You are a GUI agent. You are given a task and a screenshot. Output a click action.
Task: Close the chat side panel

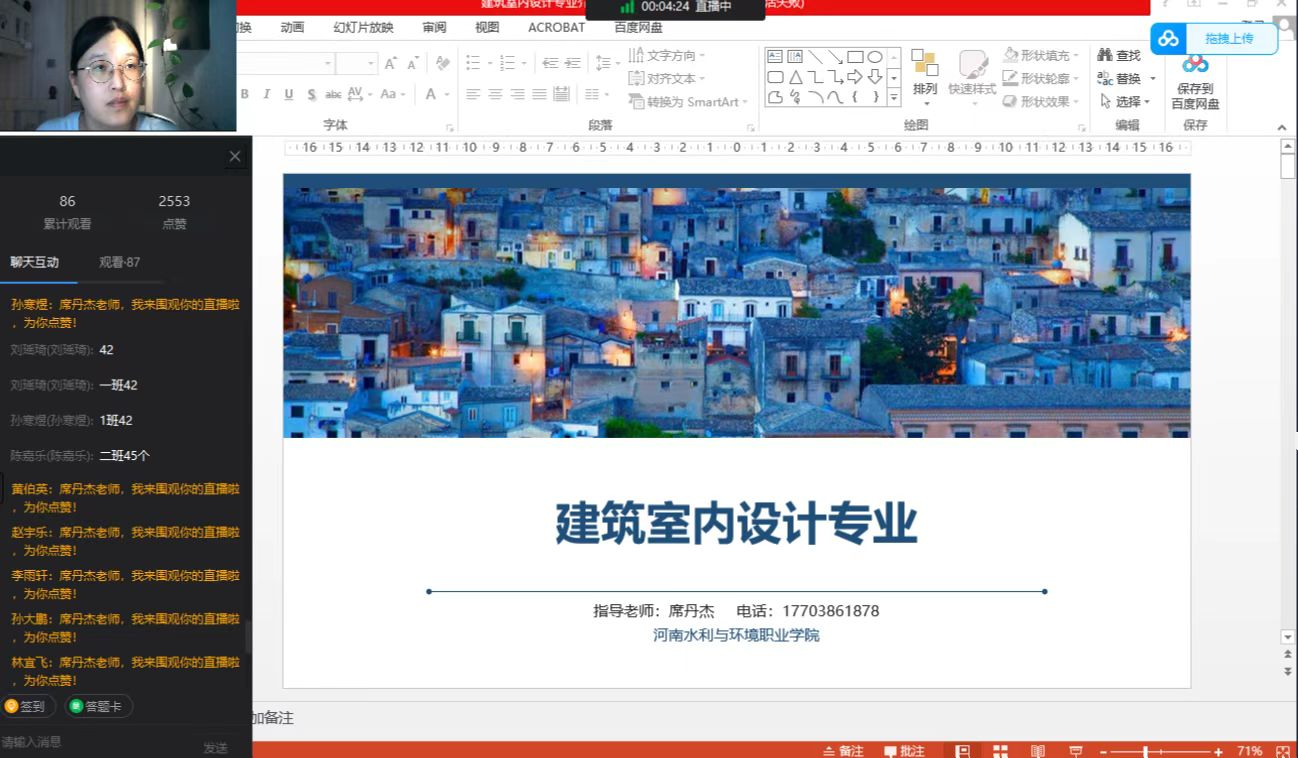tap(235, 156)
